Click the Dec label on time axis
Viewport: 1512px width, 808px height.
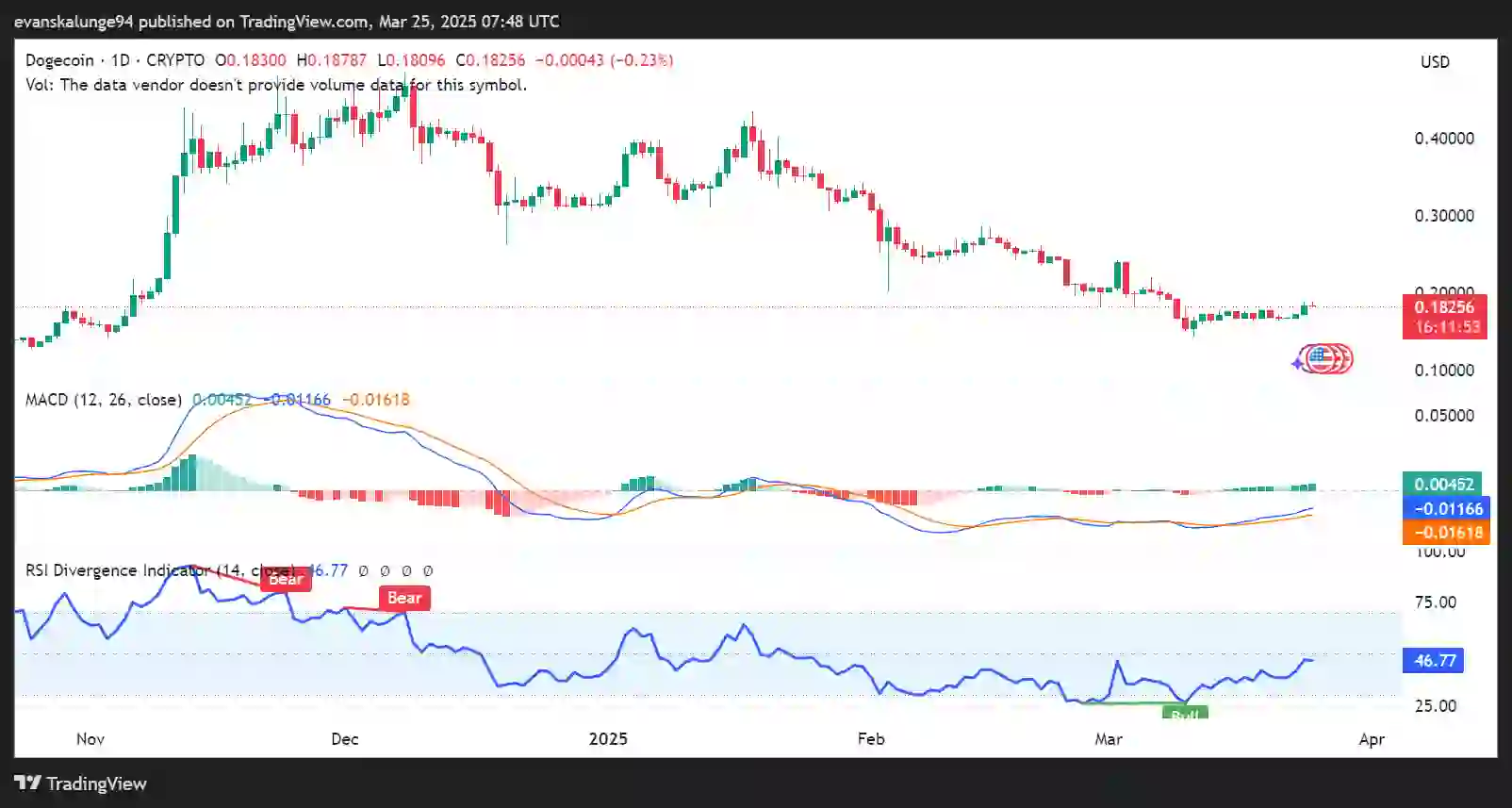[345, 739]
